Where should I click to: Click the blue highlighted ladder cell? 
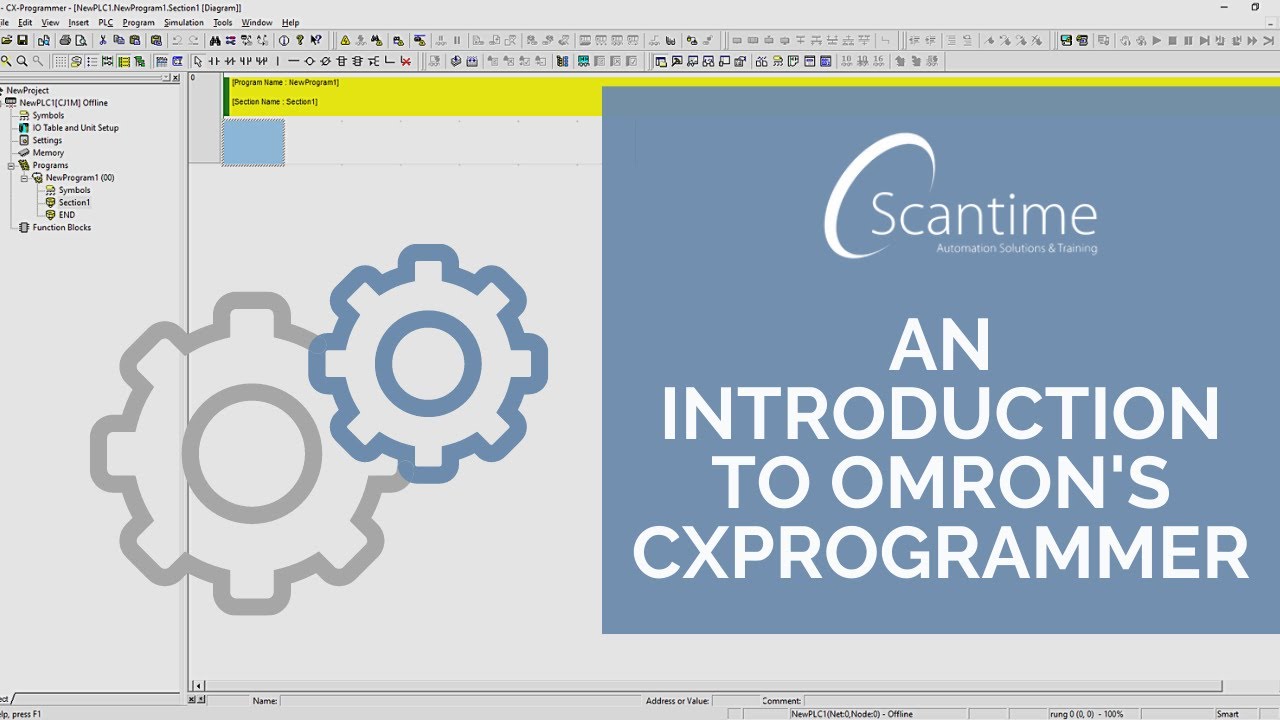click(x=253, y=142)
